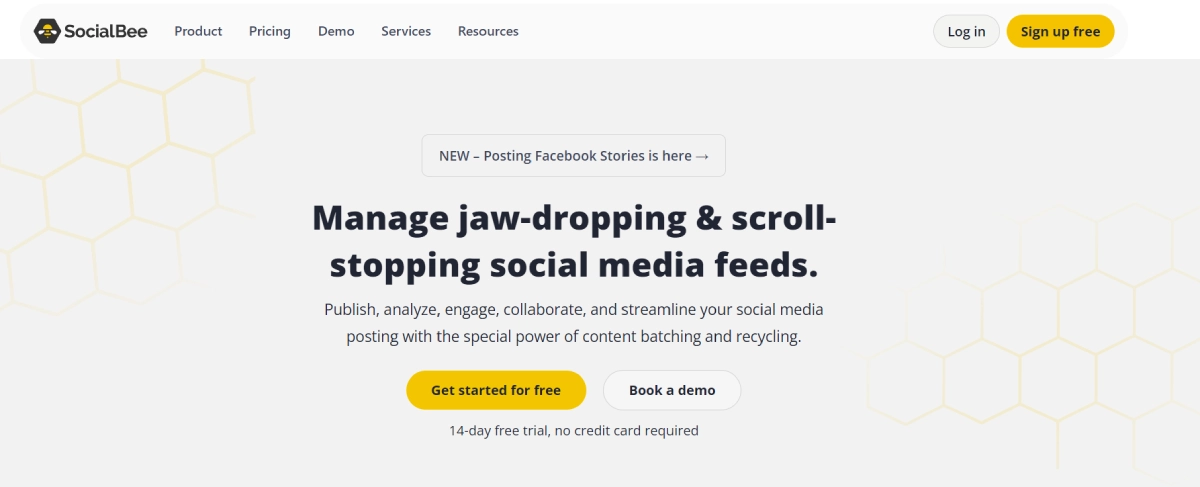Click the 'stopping social media feeds' headline line
The height and width of the screenshot is (487, 1200).
tap(574, 265)
